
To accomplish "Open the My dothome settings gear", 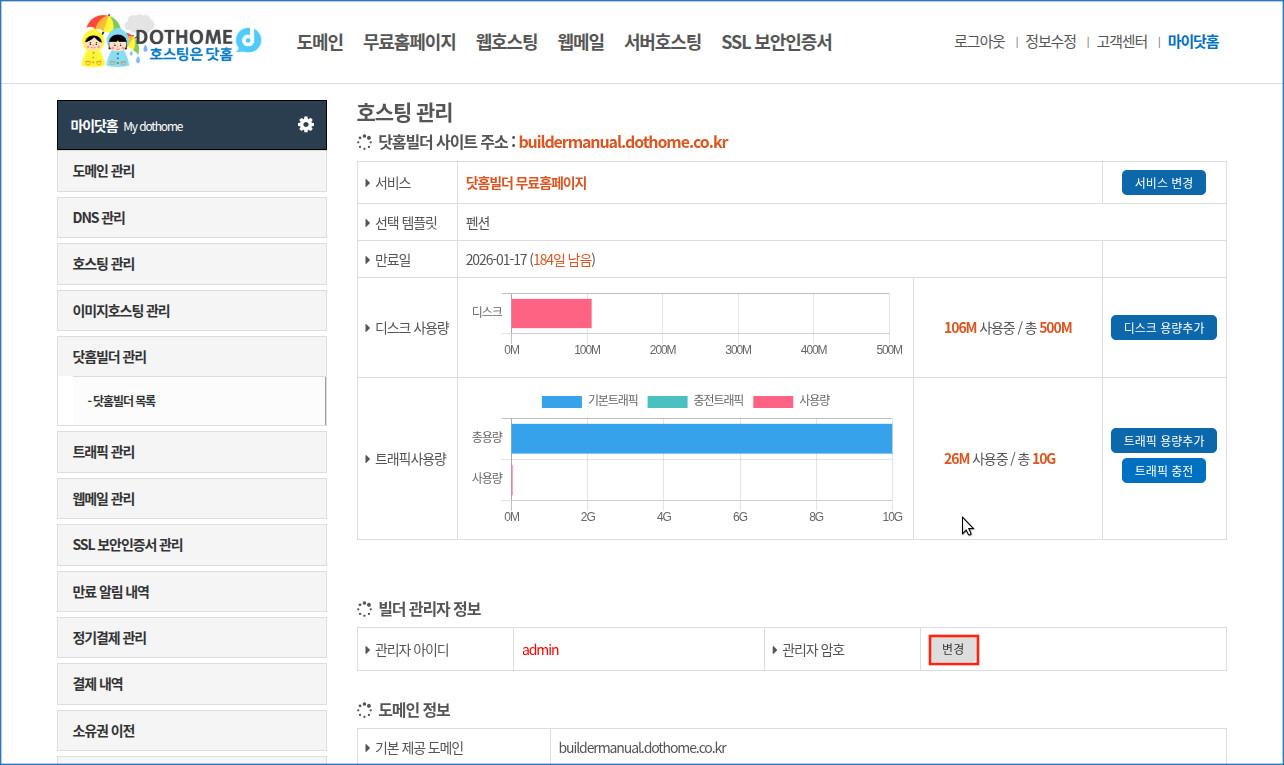I will click(305, 125).
